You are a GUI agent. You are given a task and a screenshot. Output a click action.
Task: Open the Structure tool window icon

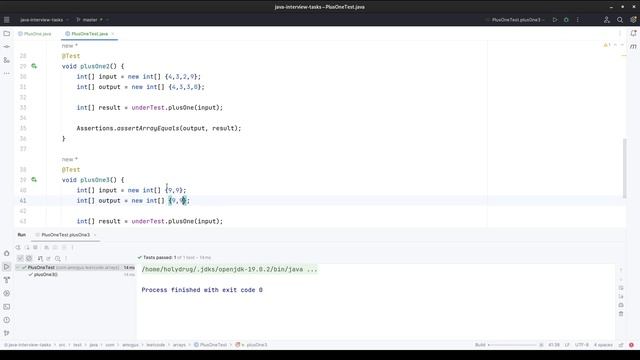click(x=7, y=60)
